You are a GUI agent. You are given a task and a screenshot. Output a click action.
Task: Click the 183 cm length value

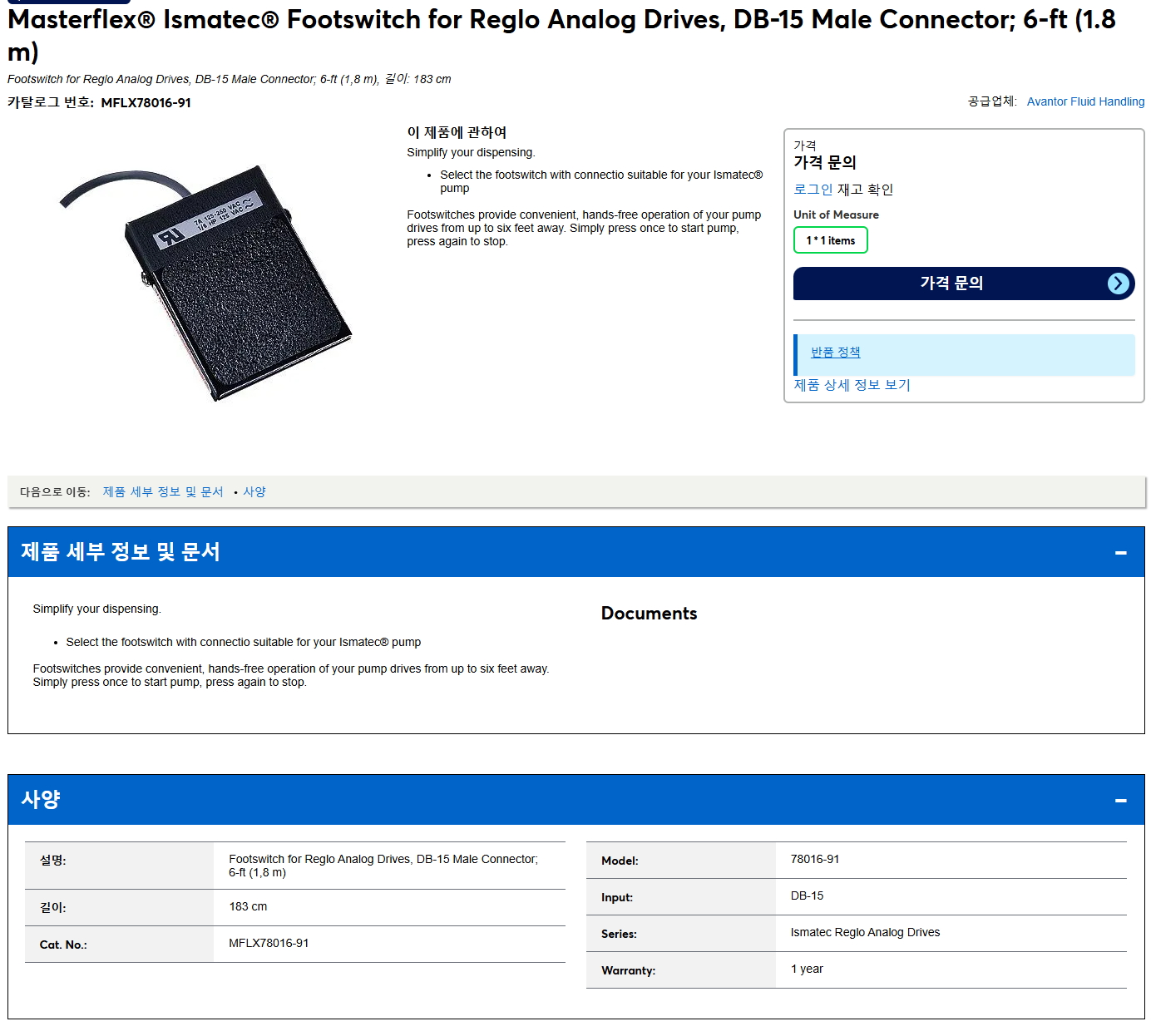(x=248, y=906)
